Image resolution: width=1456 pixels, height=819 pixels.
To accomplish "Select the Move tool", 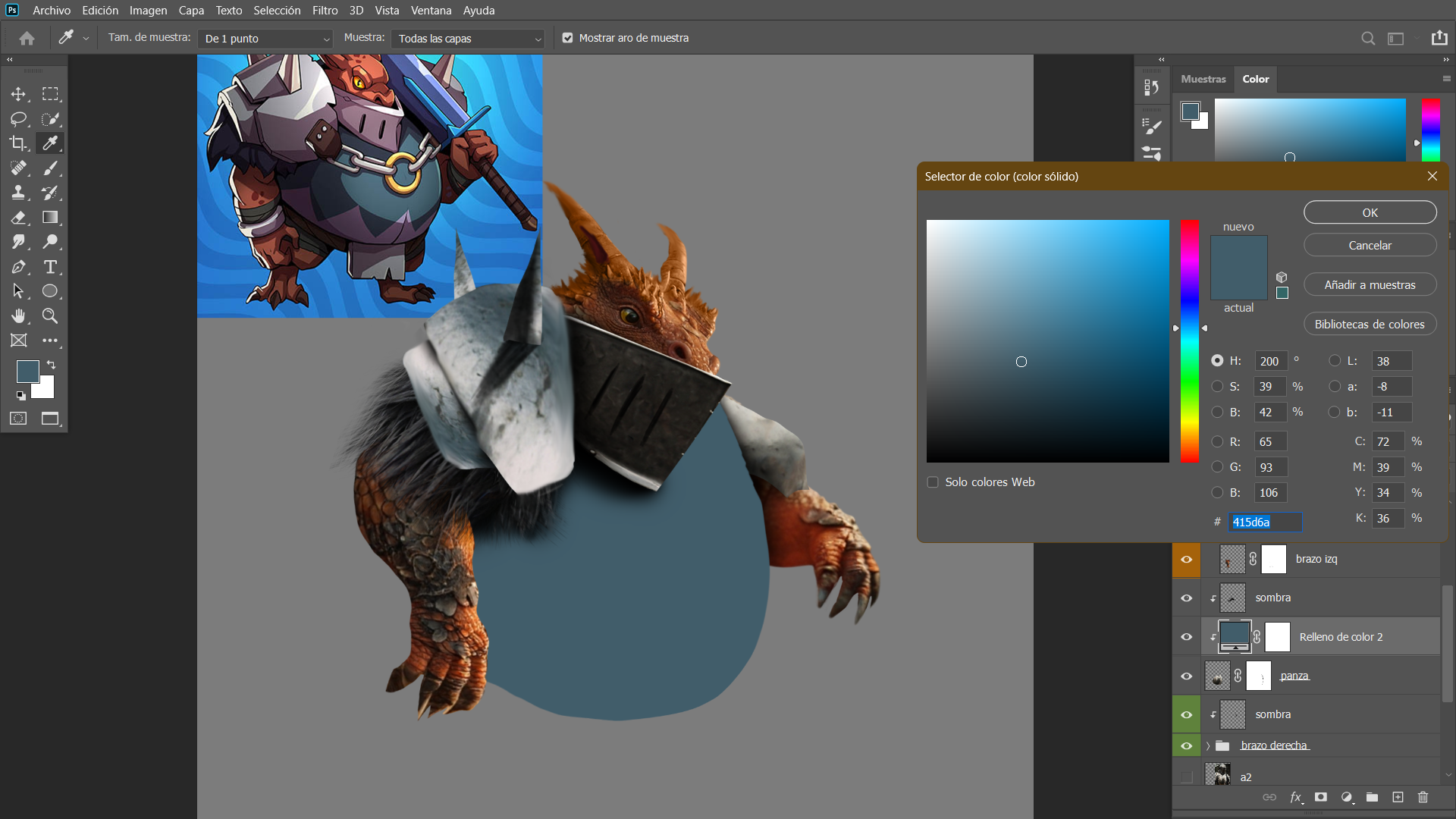I will click(x=18, y=94).
